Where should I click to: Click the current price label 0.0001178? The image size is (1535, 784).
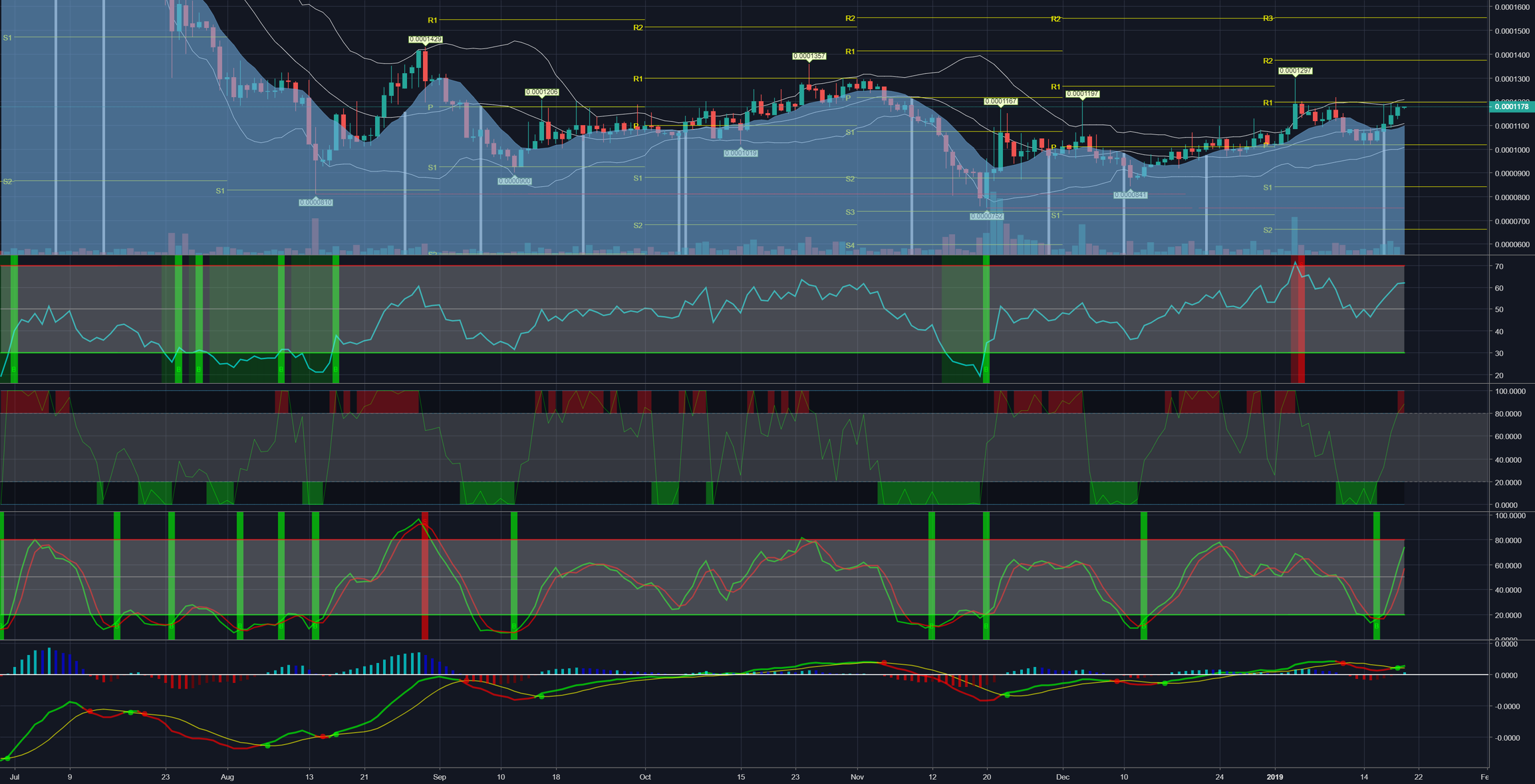point(1511,107)
